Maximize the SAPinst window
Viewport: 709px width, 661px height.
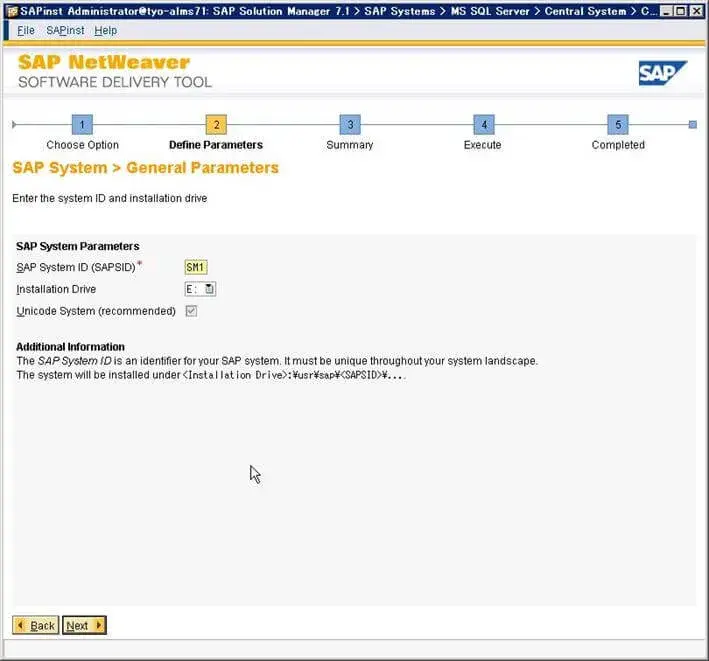click(x=681, y=11)
